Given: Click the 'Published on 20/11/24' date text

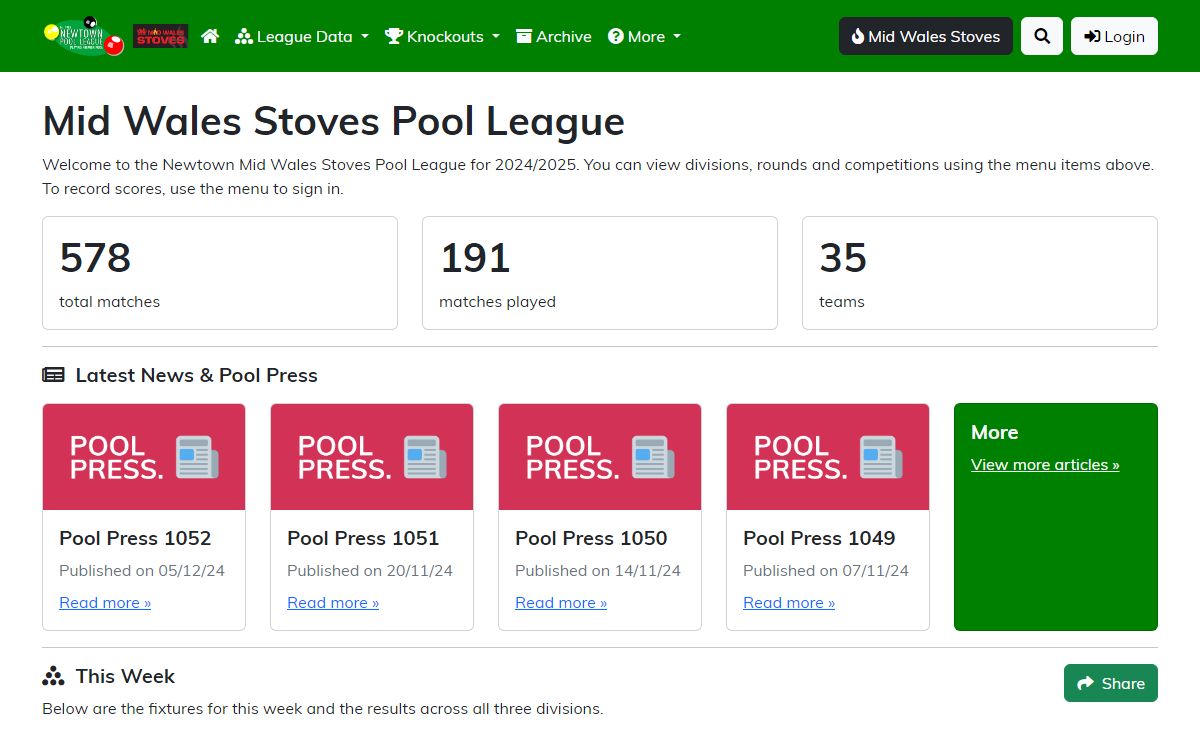Looking at the screenshot, I should [370, 570].
